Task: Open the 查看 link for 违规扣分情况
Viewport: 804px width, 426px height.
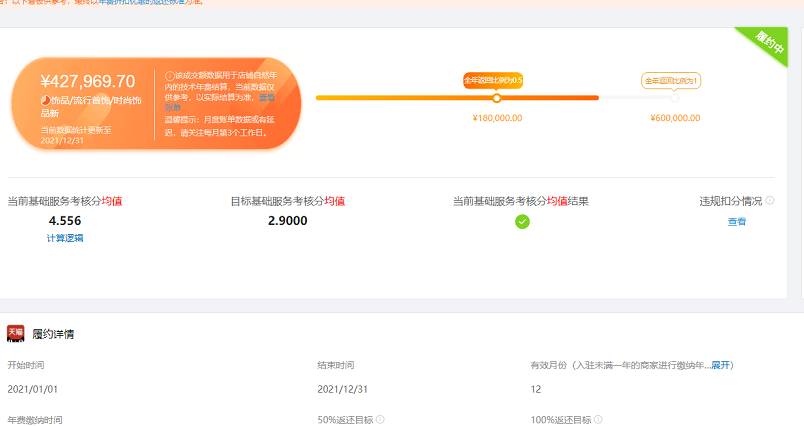Action: [x=737, y=221]
